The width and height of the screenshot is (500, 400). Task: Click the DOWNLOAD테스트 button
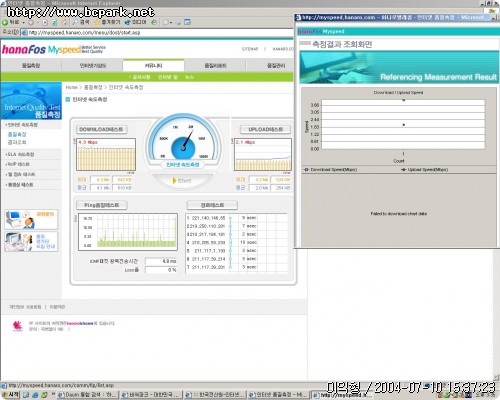tap(101, 129)
